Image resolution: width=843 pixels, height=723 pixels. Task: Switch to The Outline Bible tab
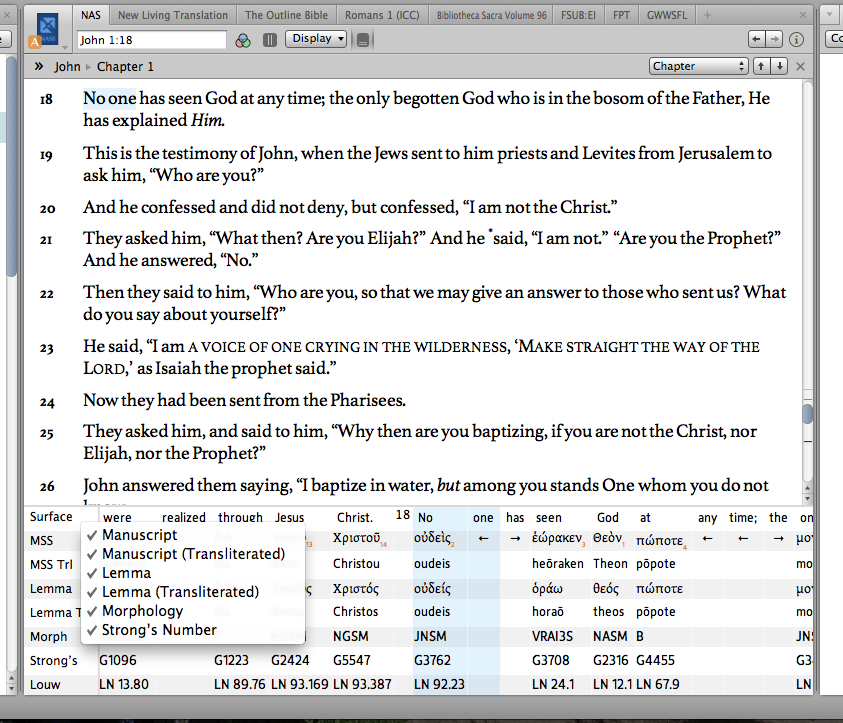pos(286,15)
